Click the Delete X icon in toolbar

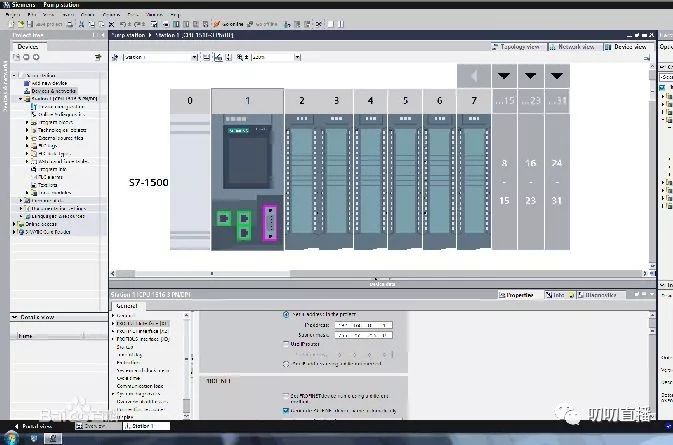(x=112, y=24)
